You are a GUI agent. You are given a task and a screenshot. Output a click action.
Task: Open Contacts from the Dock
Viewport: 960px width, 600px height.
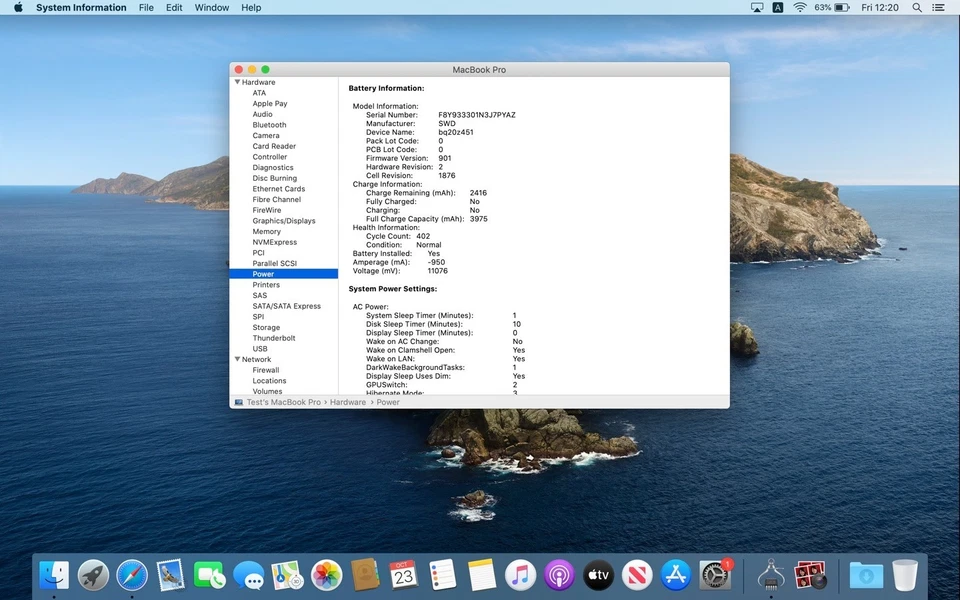(x=365, y=576)
